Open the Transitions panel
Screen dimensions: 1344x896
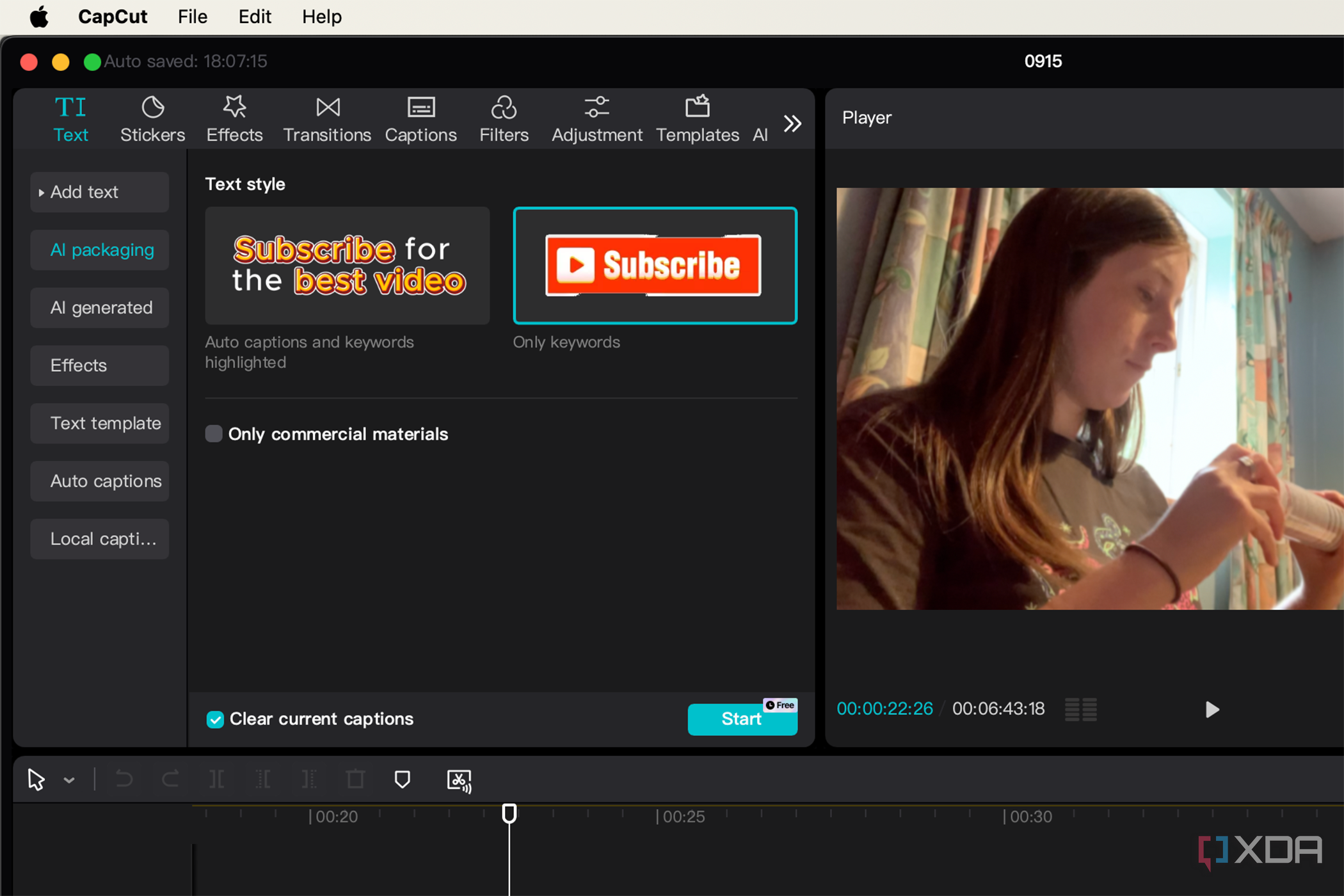pyautogui.click(x=327, y=120)
